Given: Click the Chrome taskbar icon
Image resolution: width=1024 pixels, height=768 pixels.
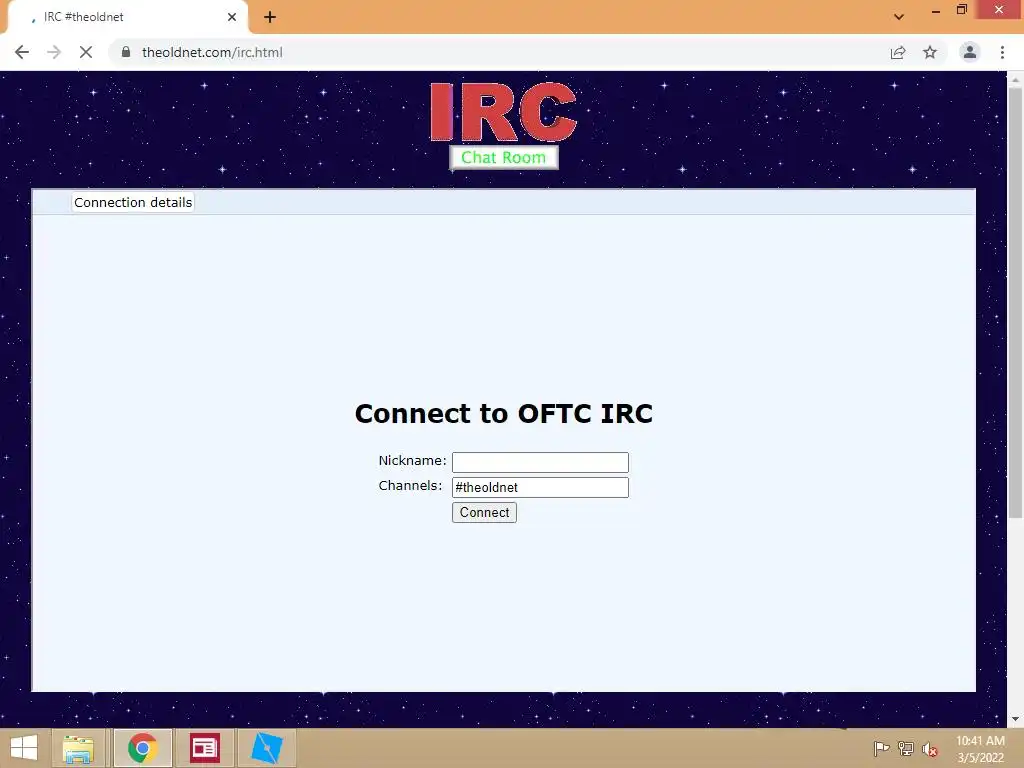Looking at the screenshot, I should pos(142,748).
